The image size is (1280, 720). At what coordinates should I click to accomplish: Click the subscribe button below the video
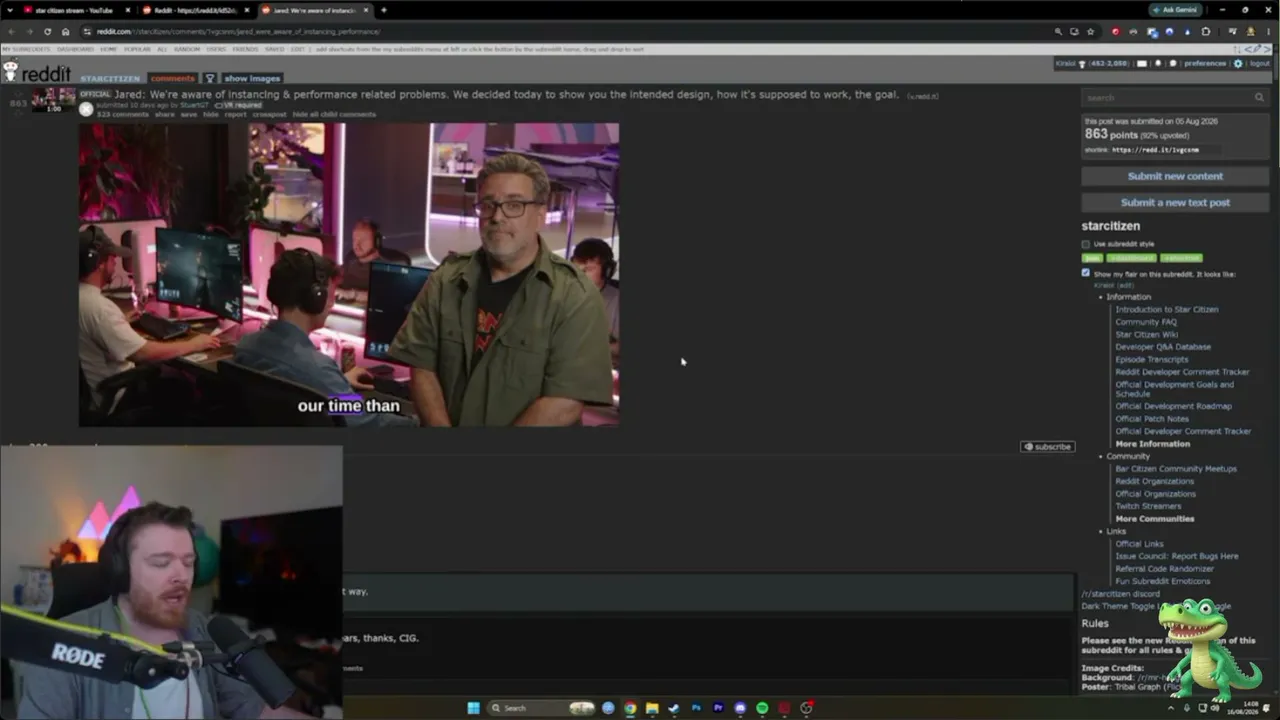pyautogui.click(x=1047, y=447)
